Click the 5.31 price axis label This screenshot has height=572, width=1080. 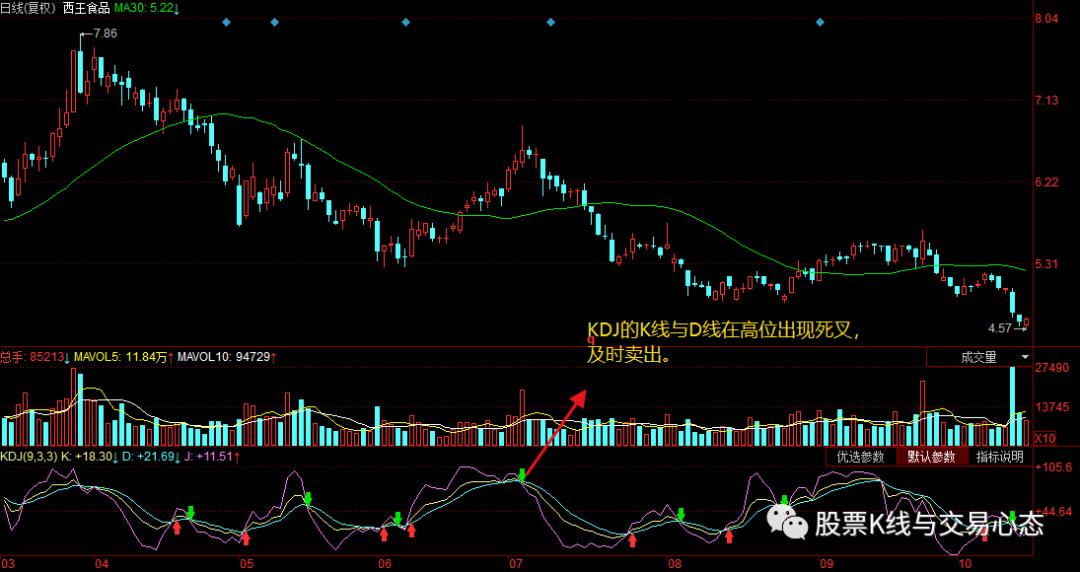coord(1048,265)
